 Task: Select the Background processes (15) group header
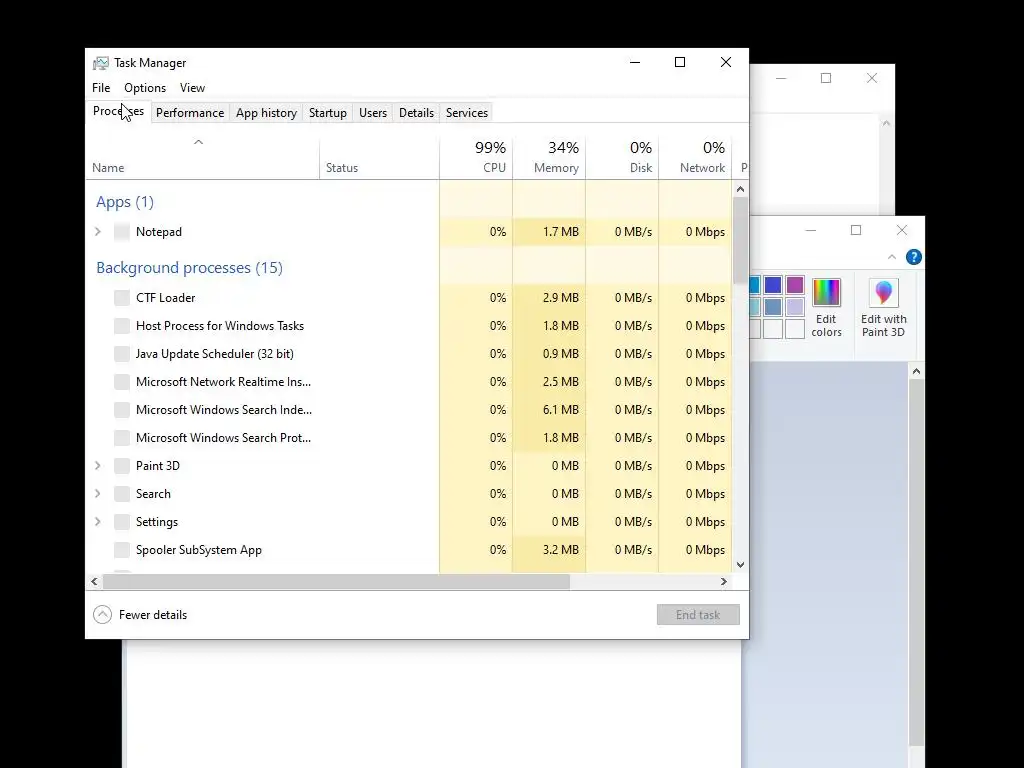[189, 268]
